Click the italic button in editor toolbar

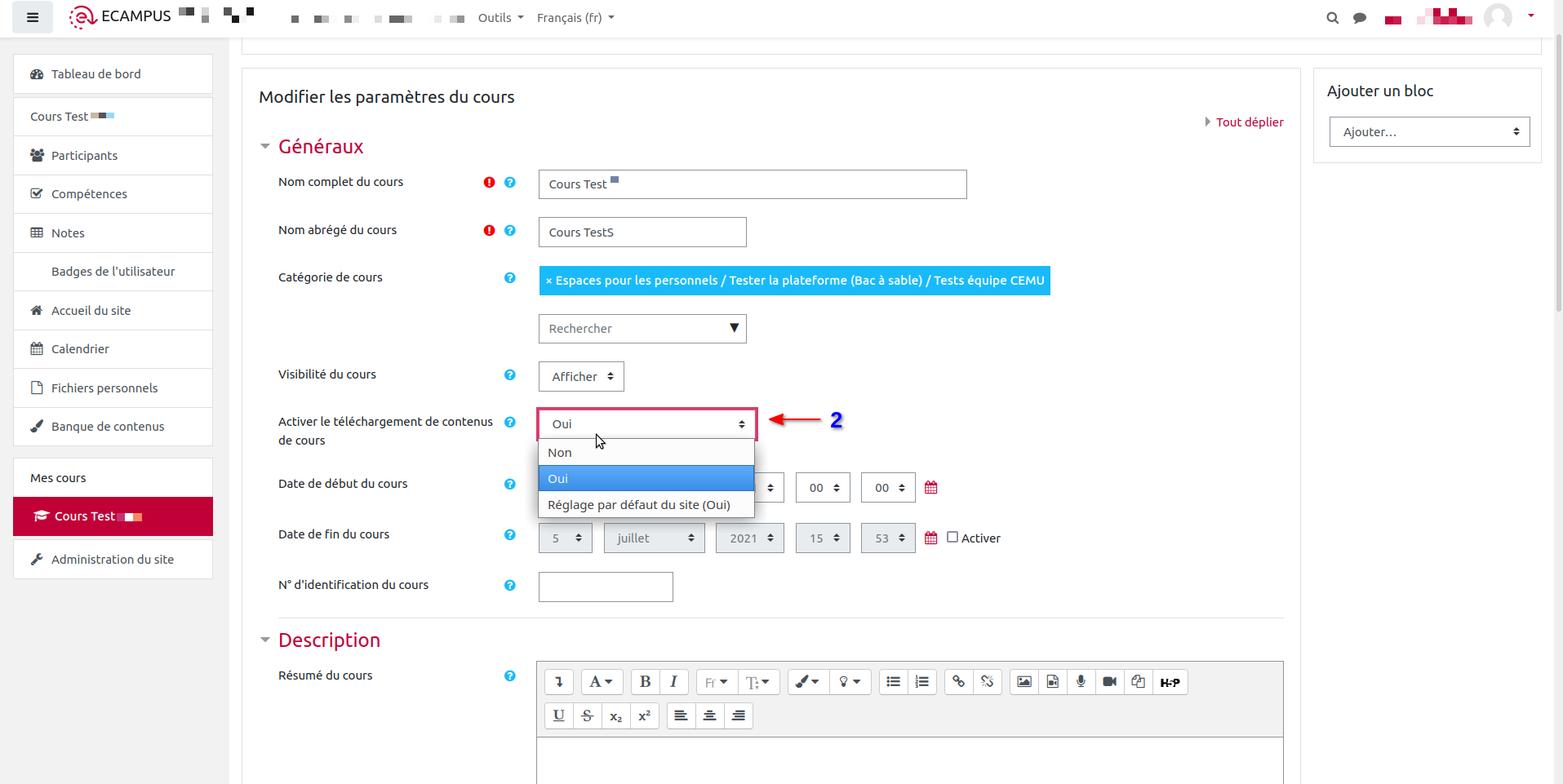(673, 682)
